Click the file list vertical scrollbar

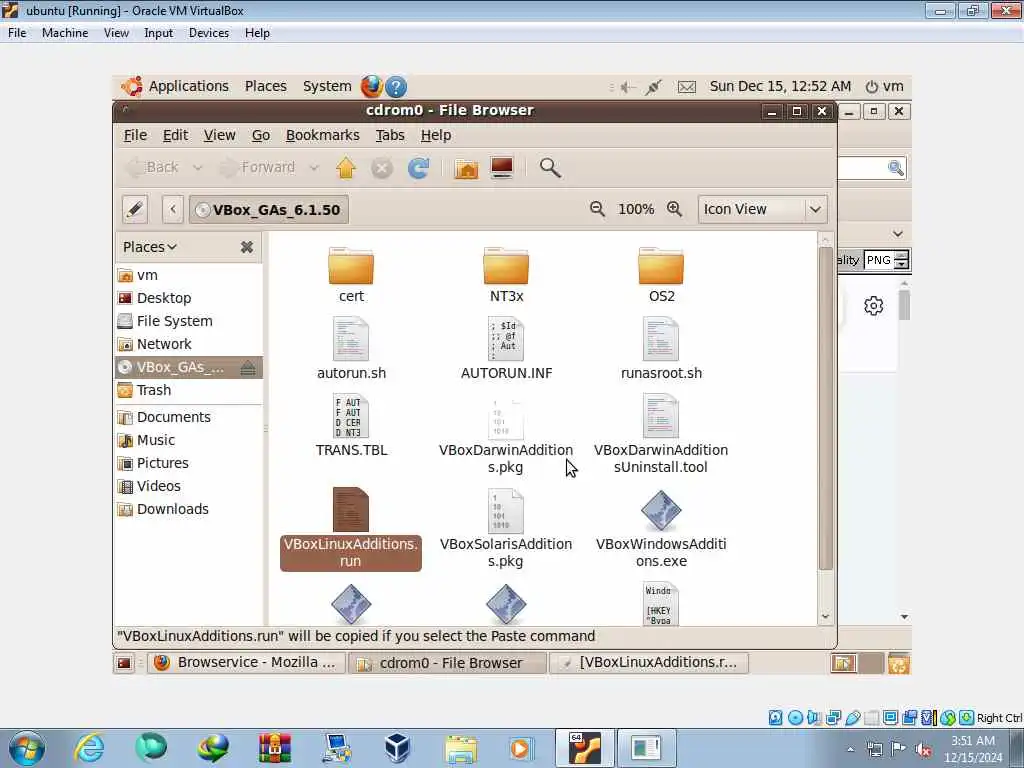(825, 409)
